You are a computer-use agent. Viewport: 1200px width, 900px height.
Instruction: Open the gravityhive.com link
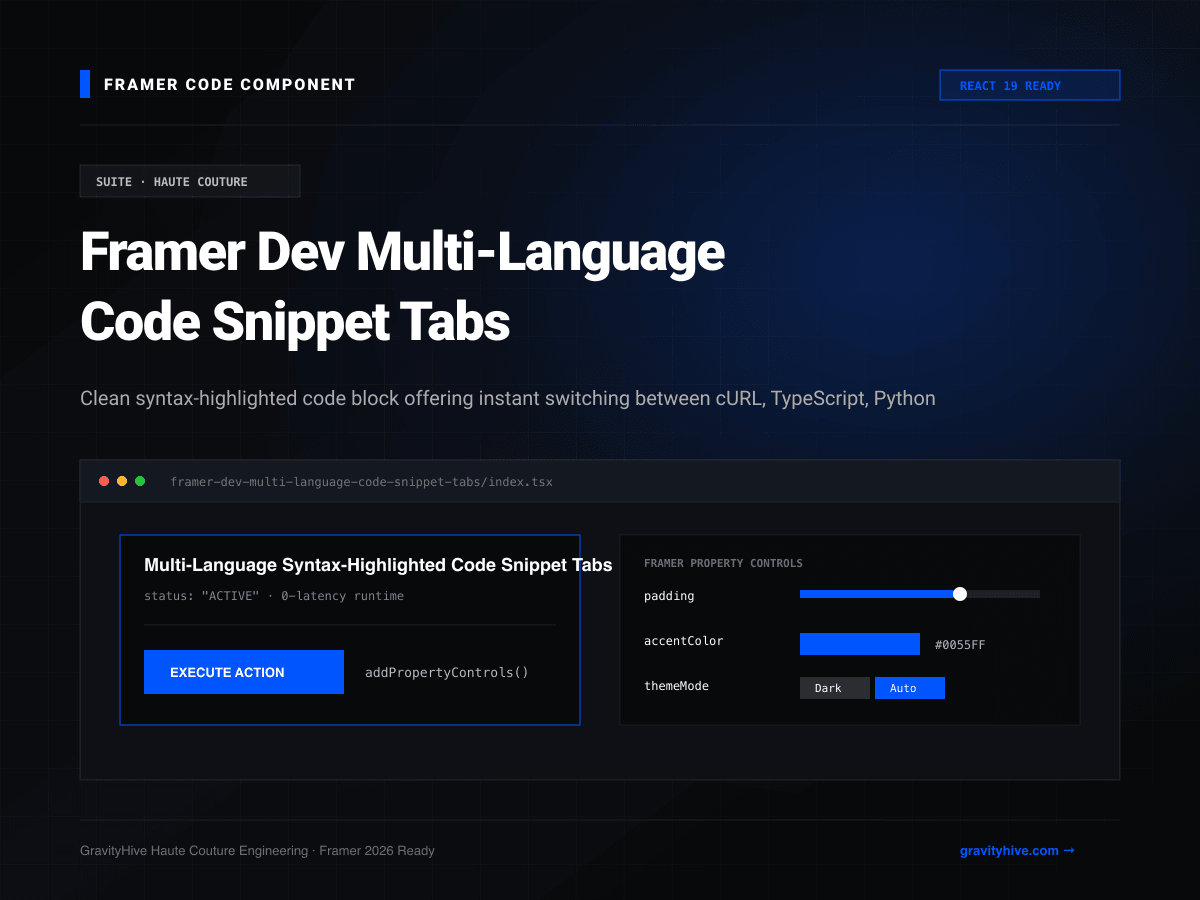[x=1017, y=851]
